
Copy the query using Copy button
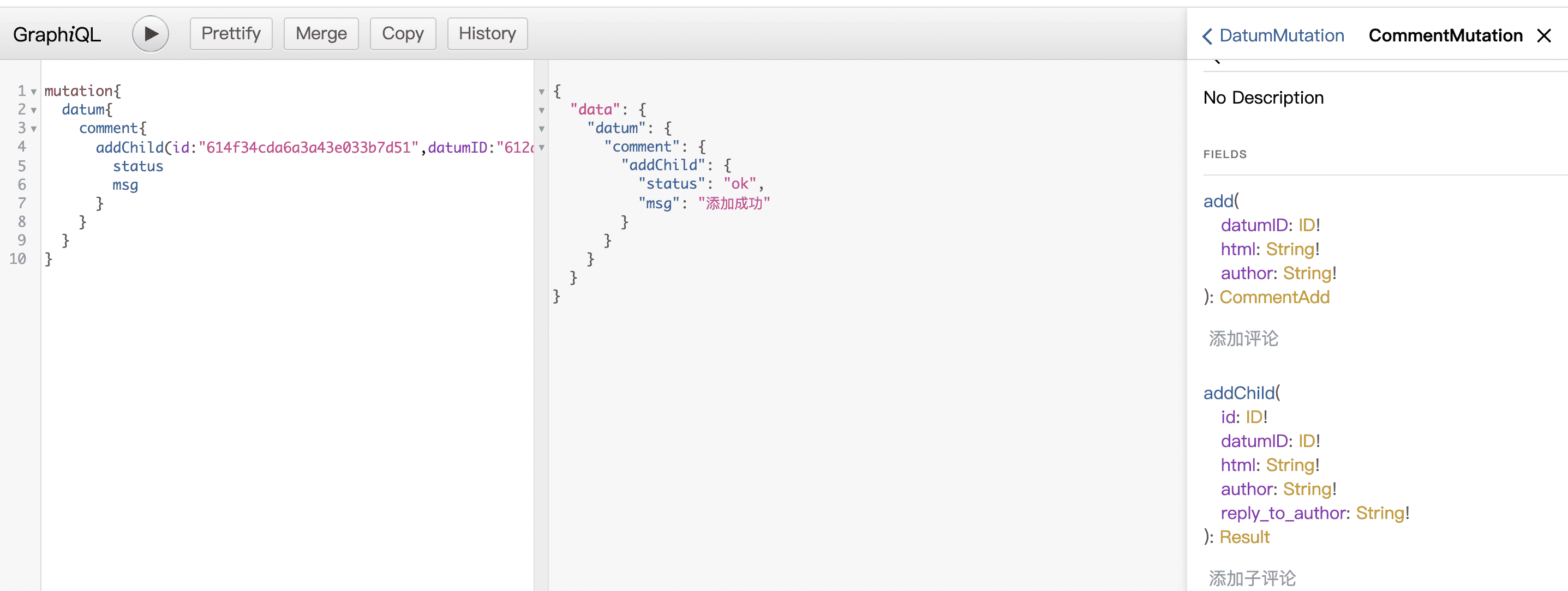coord(402,34)
